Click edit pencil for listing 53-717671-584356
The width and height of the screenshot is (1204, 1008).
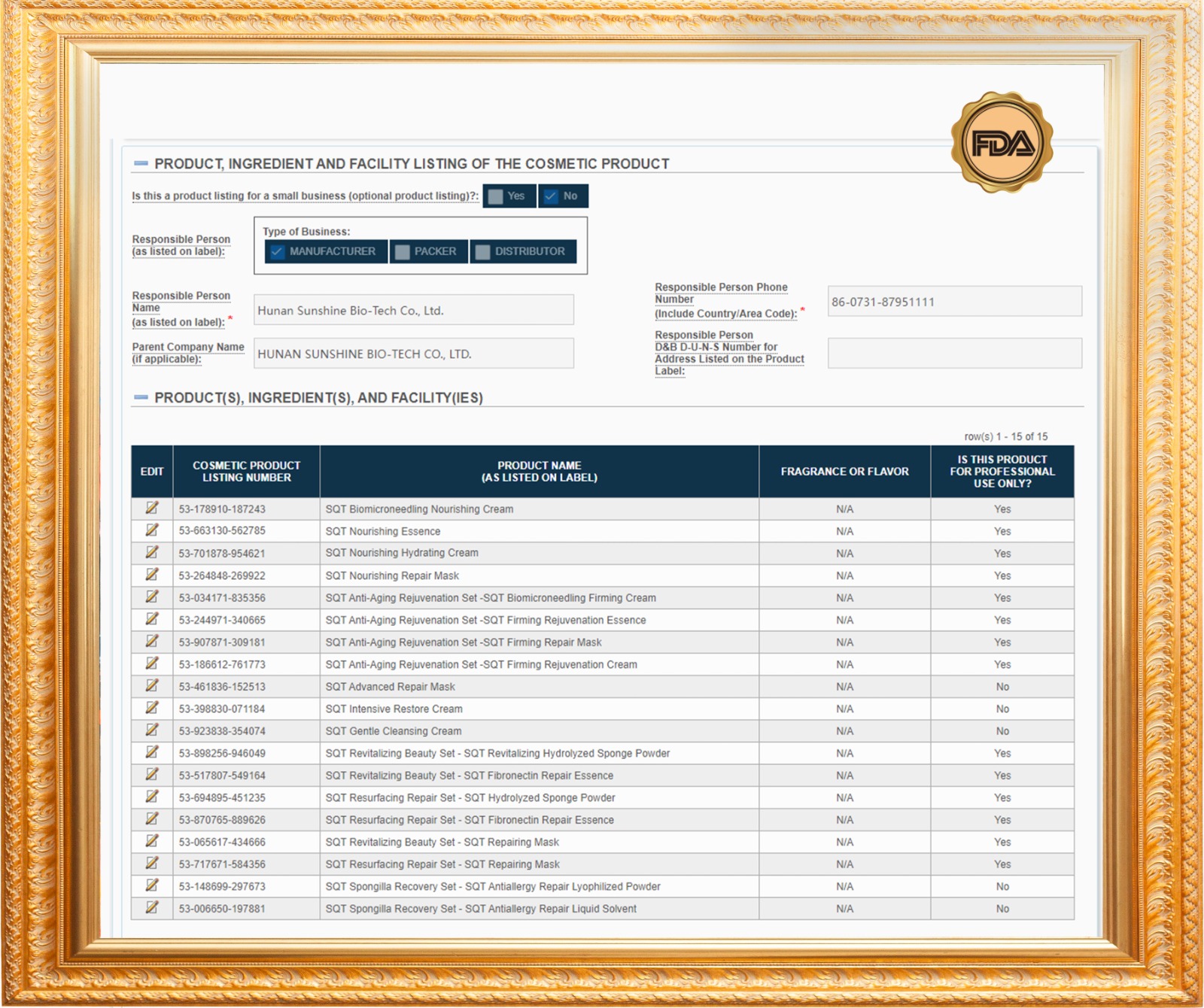coord(152,864)
